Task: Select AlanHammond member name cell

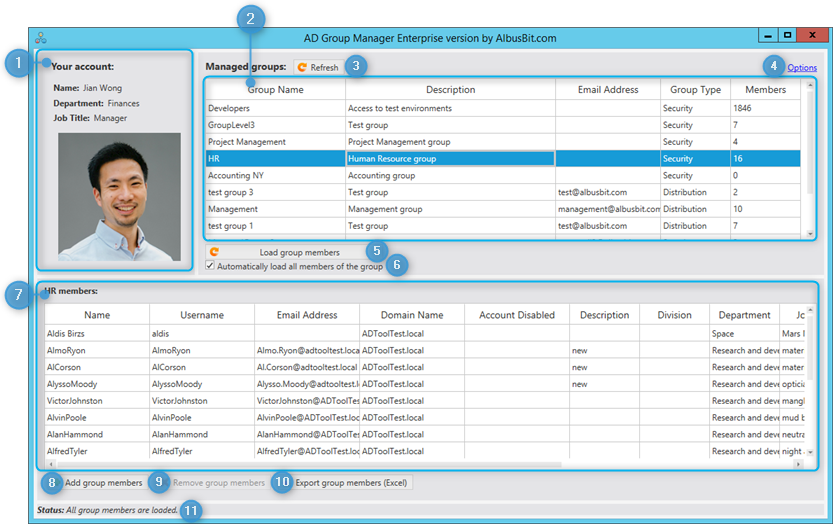Action: 97,434
